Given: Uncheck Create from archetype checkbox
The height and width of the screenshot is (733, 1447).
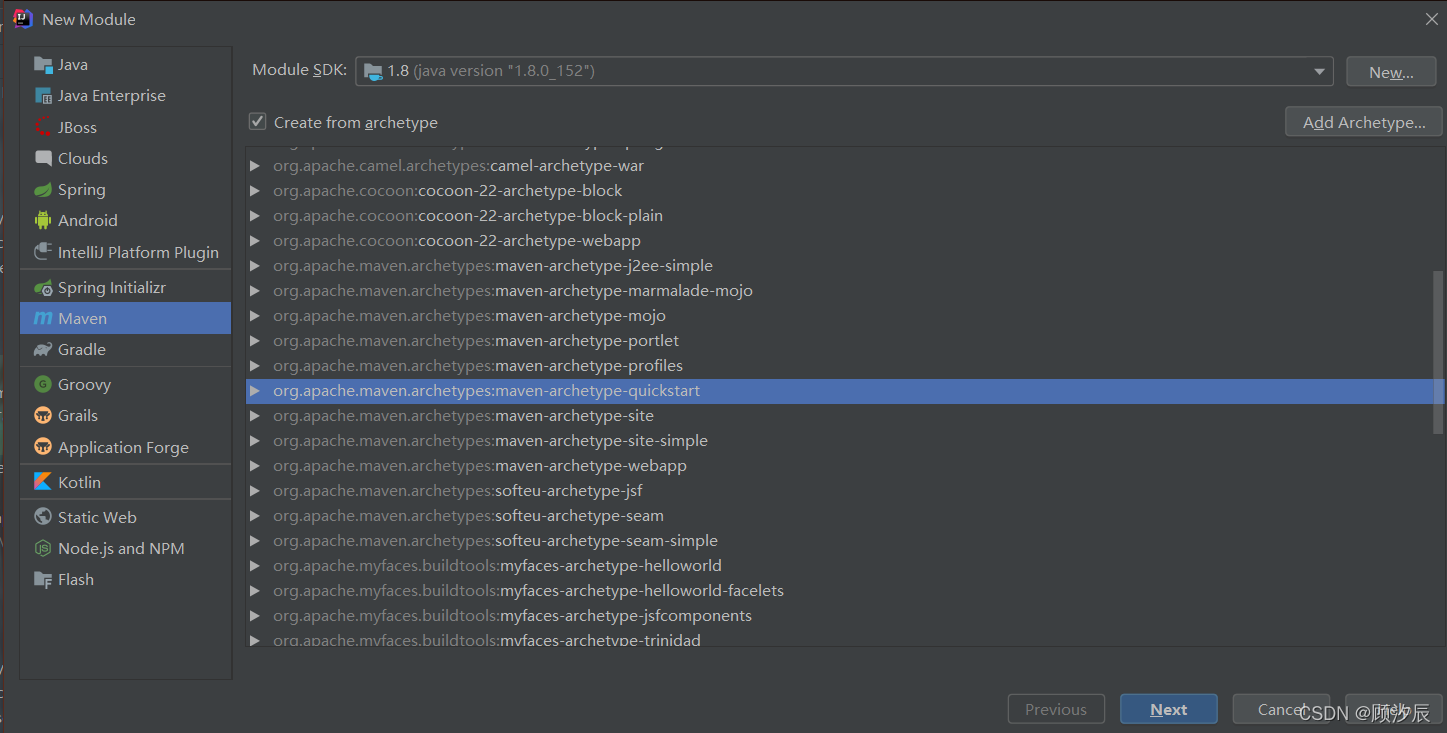Looking at the screenshot, I should coord(258,122).
